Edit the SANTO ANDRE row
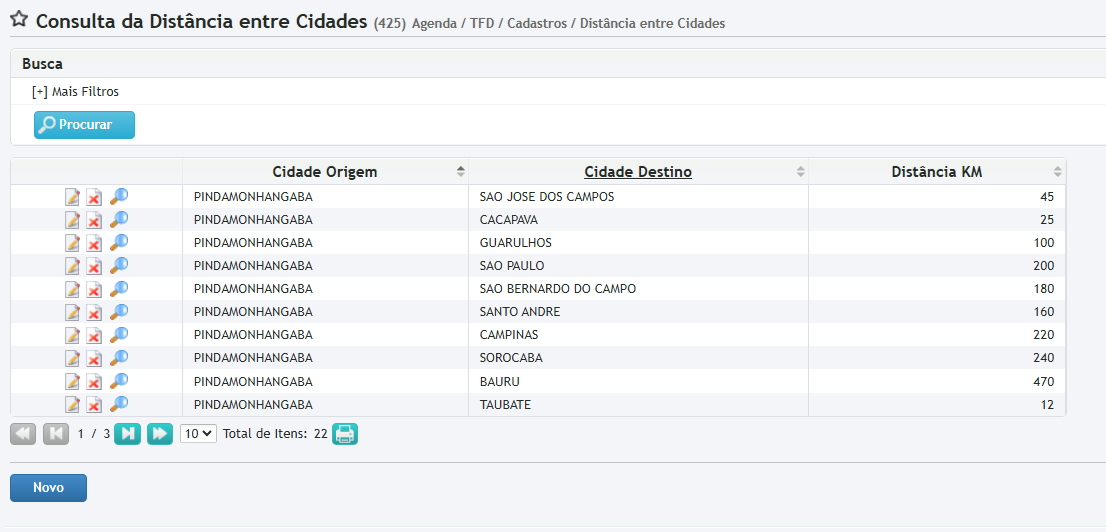The image size is (1106, 532). pyautogui.click(x=72, y=312)
